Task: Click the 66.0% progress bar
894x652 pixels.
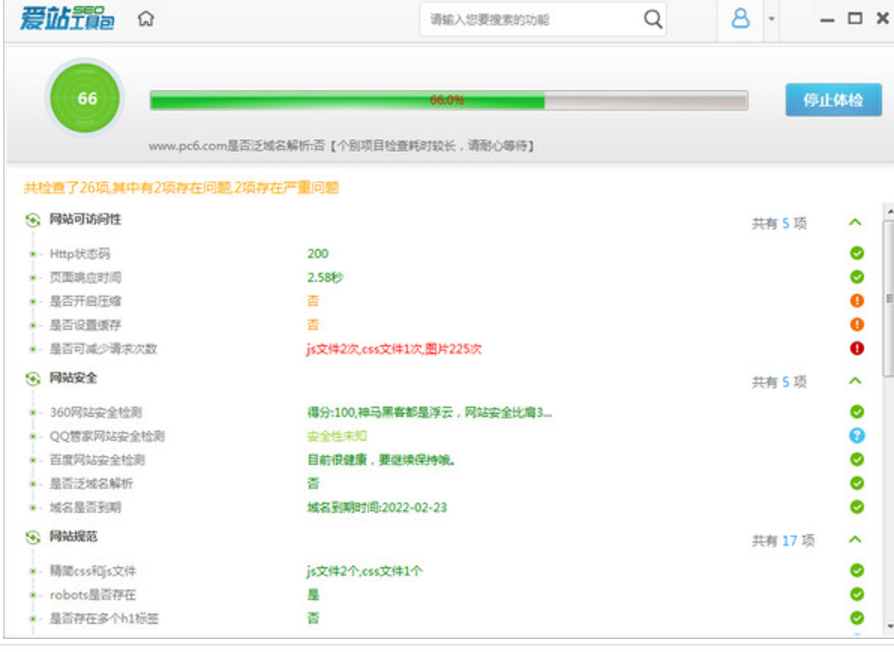Action: (x=448, y=100)
